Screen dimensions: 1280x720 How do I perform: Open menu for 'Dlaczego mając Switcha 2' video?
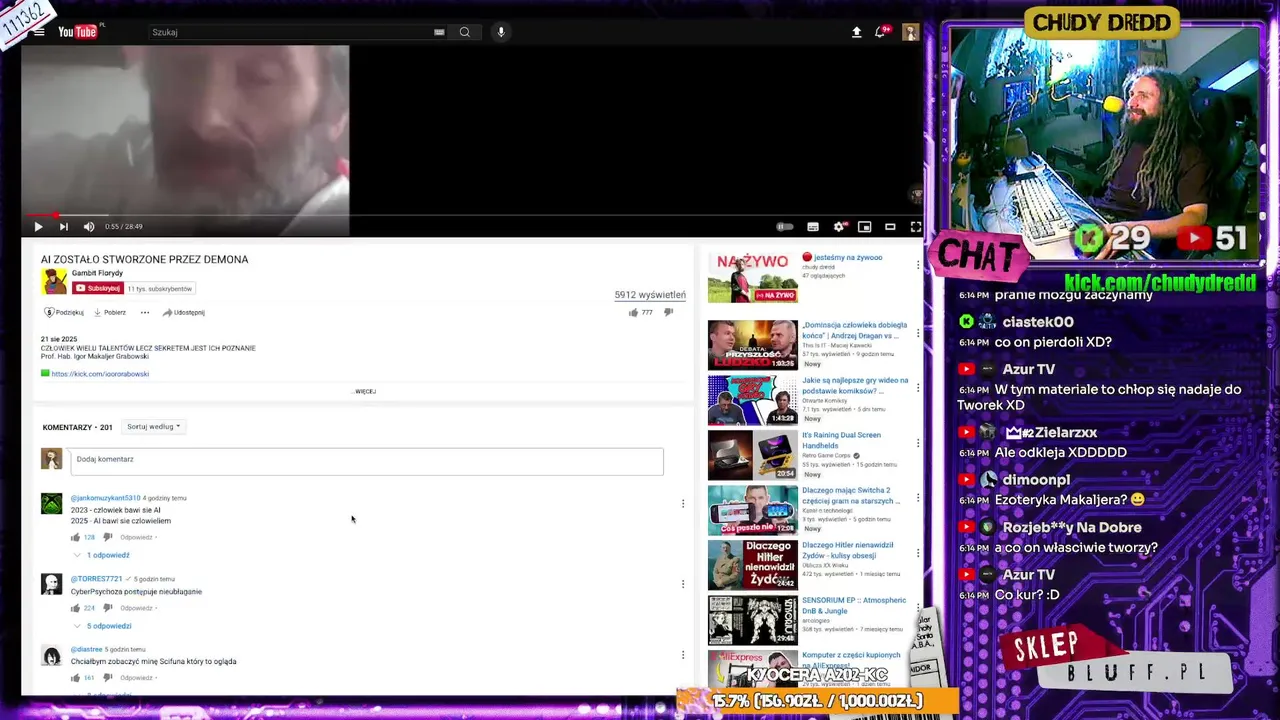tap(918, 498)
